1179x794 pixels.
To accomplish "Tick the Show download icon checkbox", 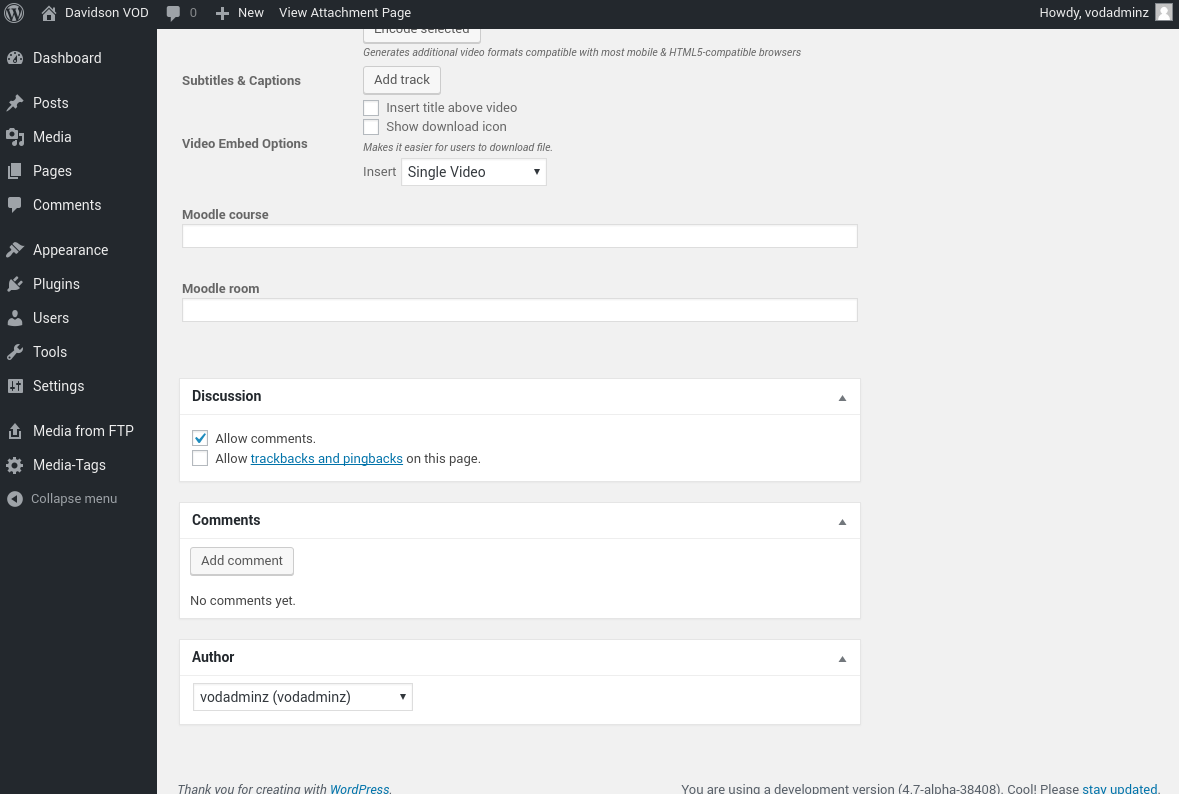I will point(371,126).
